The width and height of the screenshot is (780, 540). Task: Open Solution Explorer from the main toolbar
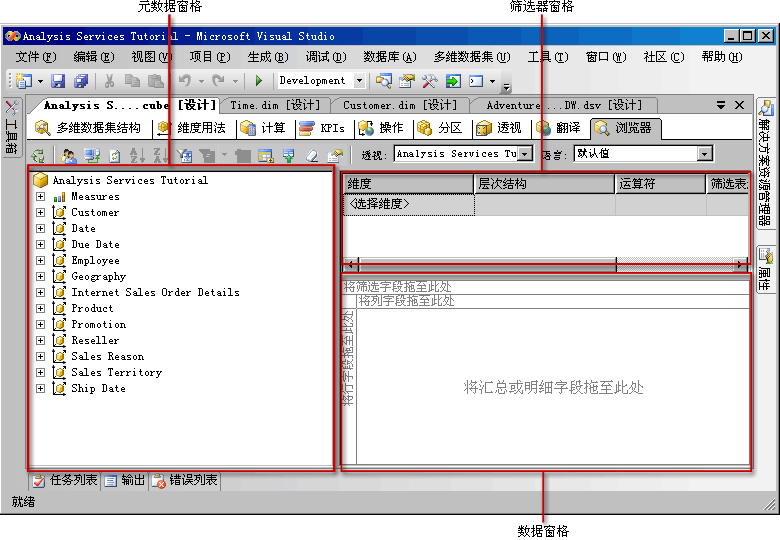click(x=384, y=81)
